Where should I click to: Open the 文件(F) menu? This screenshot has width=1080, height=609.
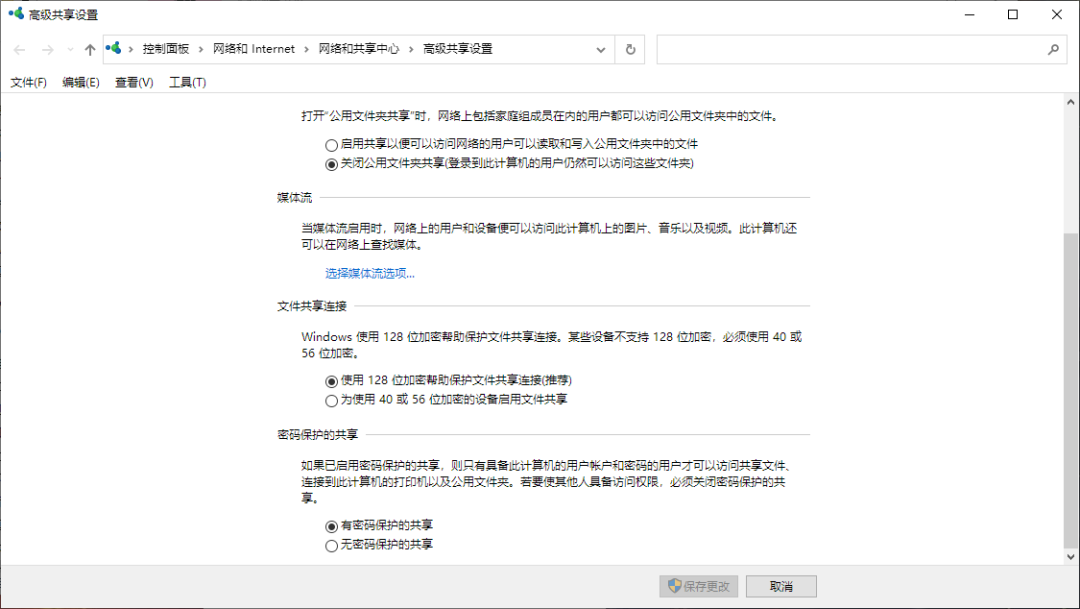coord(28,82)
